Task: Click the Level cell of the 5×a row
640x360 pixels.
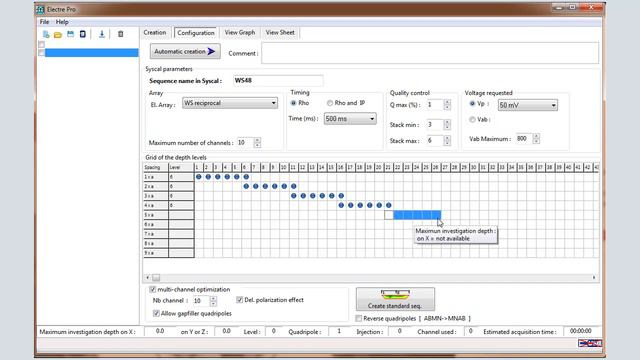Action: [x=181, y=215]
